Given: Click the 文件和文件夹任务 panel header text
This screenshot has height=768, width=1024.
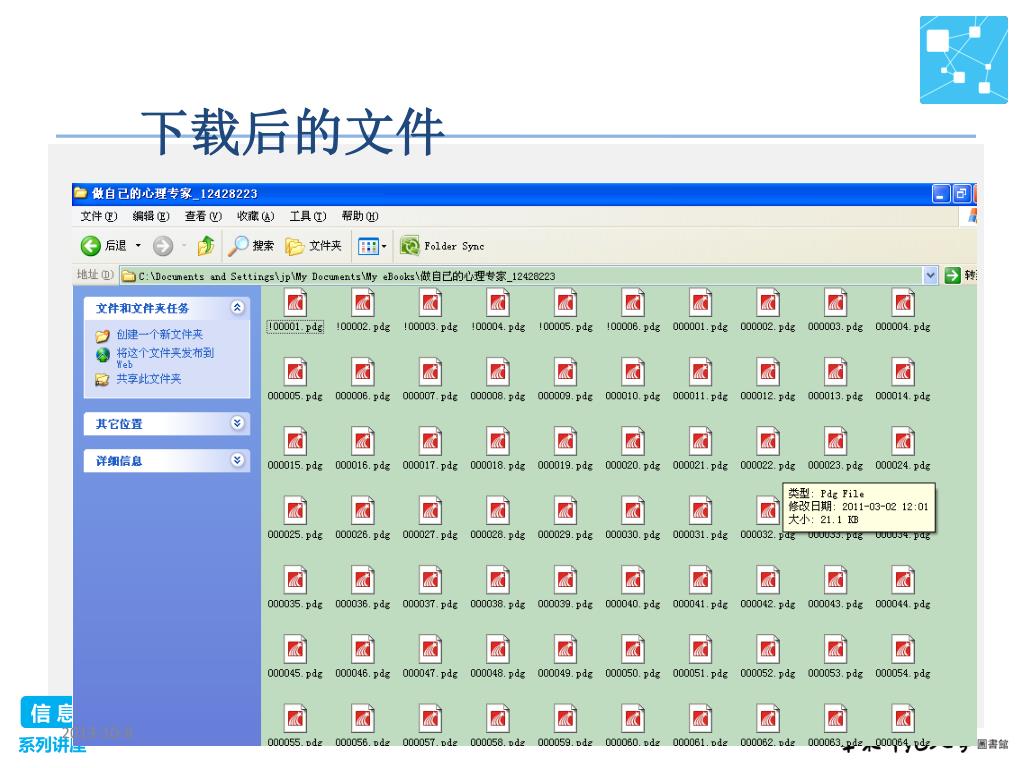Looking at the screenshot, I should coord(142,308).
